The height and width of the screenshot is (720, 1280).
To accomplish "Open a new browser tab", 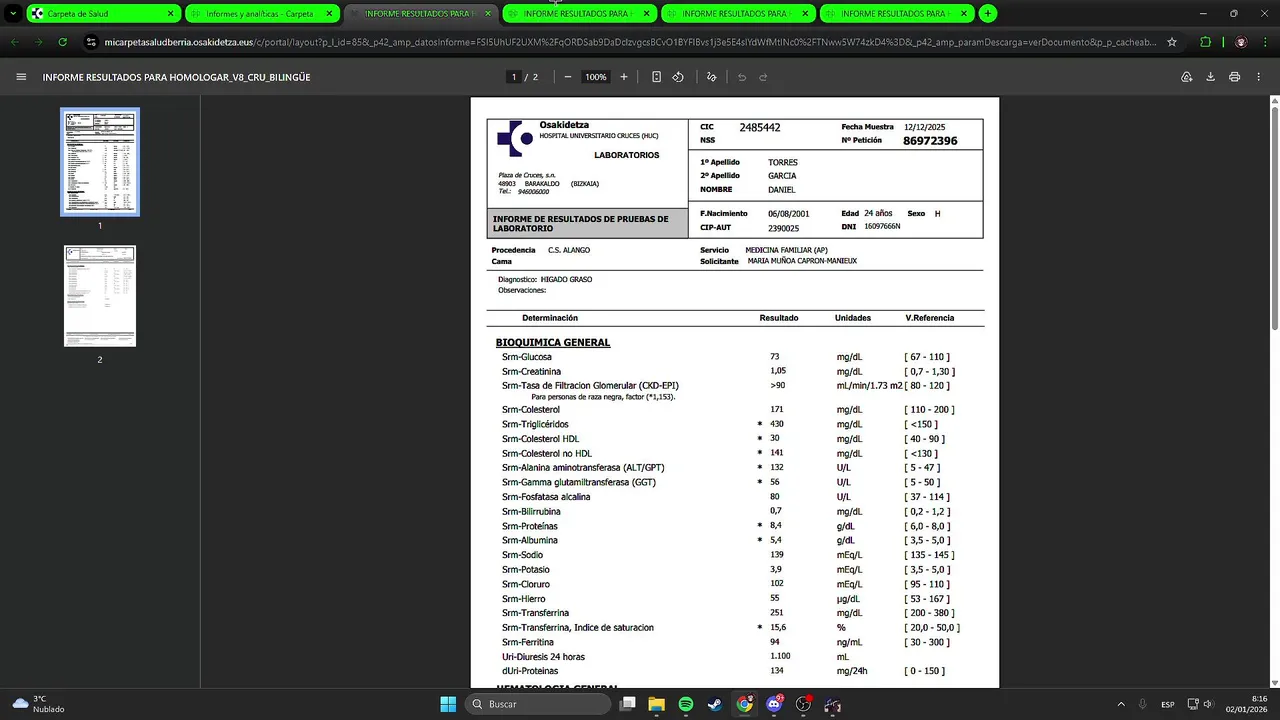I will [x=988, y=13].
